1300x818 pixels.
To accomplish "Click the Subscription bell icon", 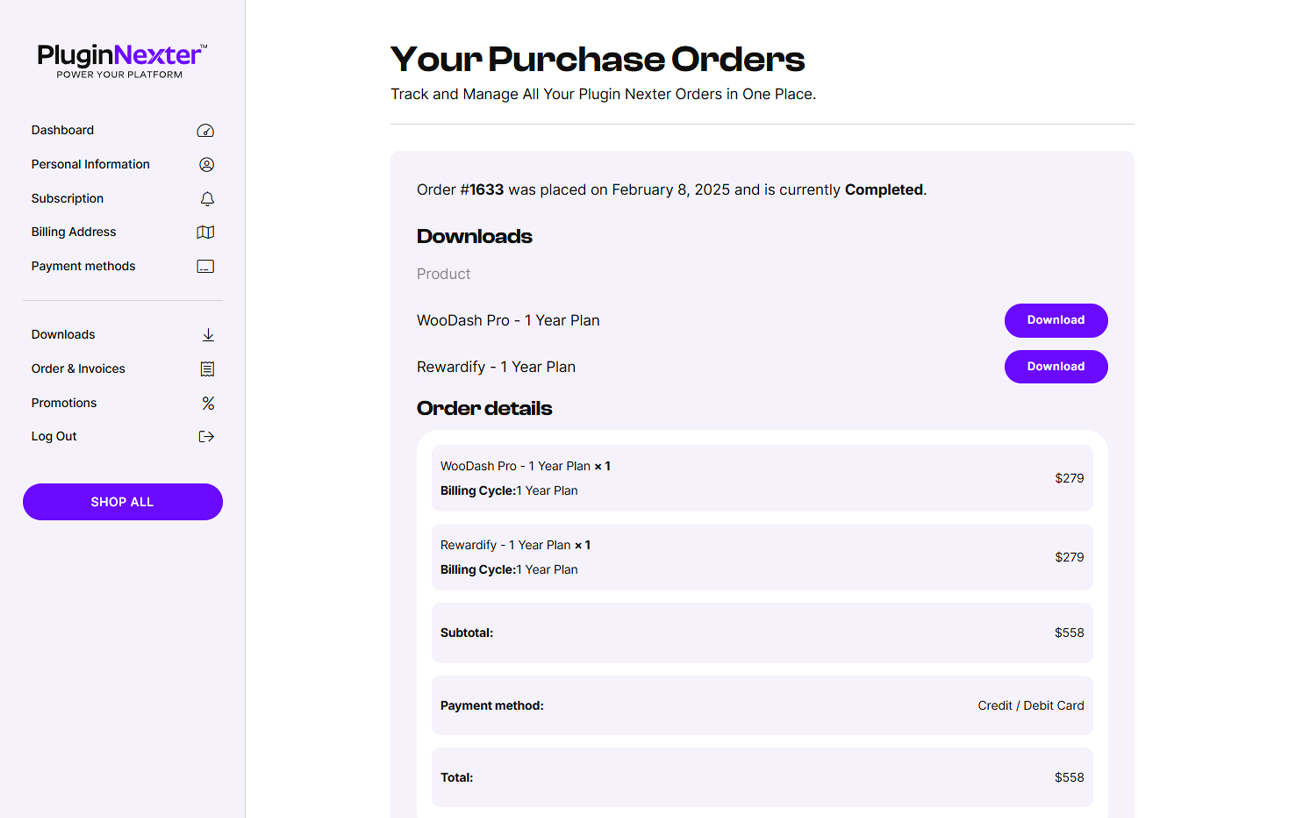I will click(207, 199).
